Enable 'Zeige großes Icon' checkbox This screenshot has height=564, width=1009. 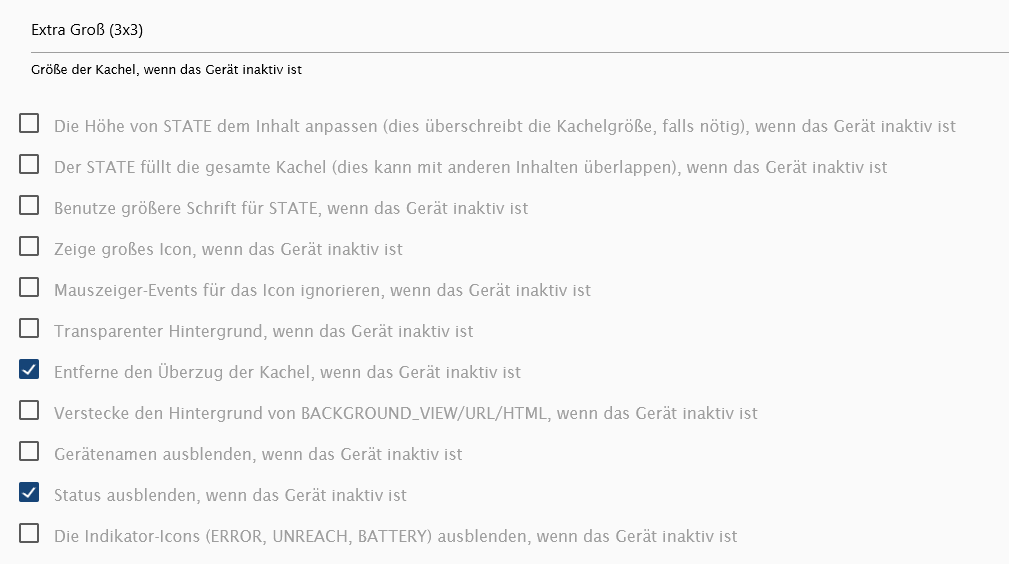click(x=29, y=246)
